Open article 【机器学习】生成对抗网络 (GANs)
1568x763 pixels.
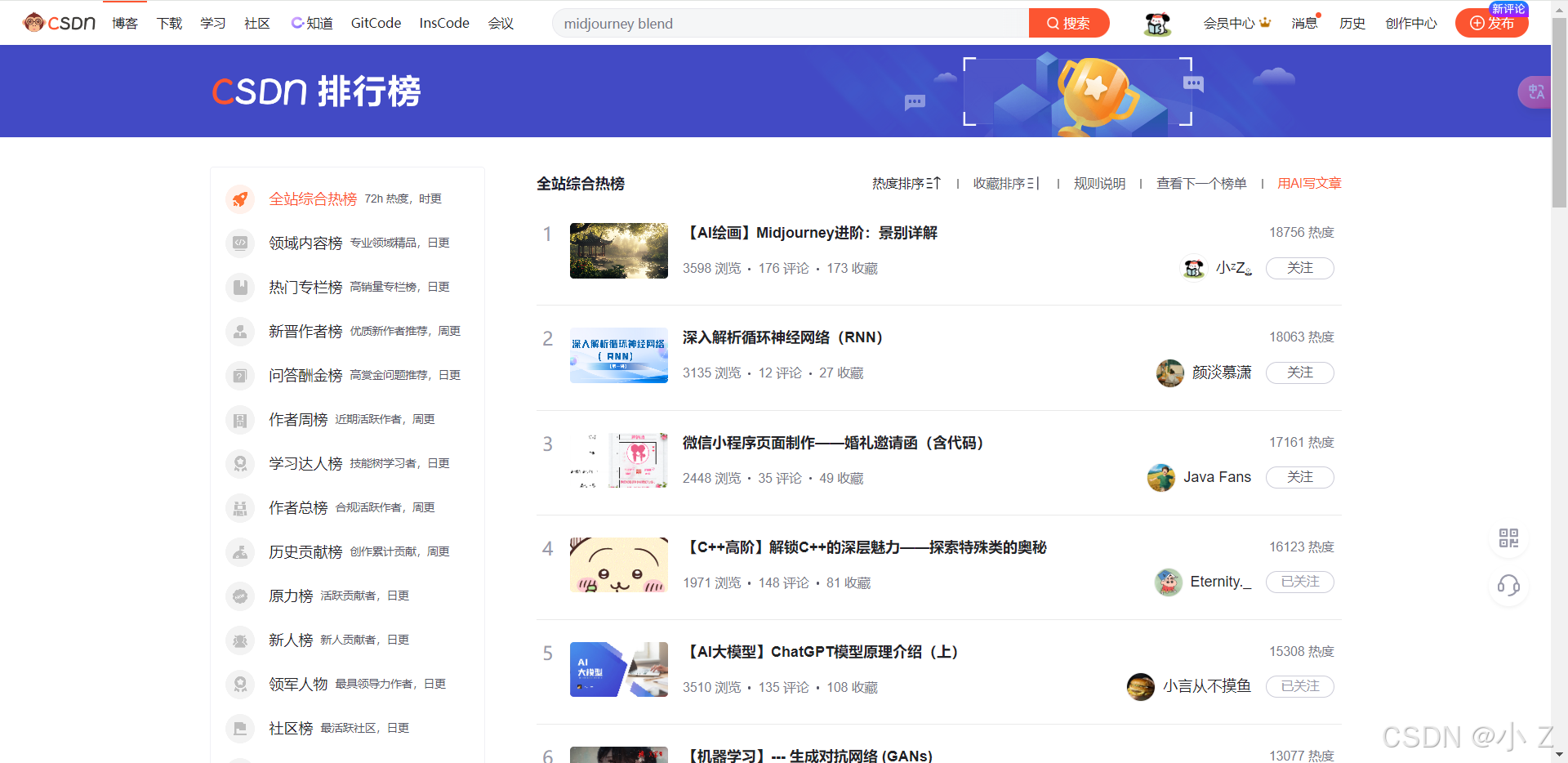(808, 756)
